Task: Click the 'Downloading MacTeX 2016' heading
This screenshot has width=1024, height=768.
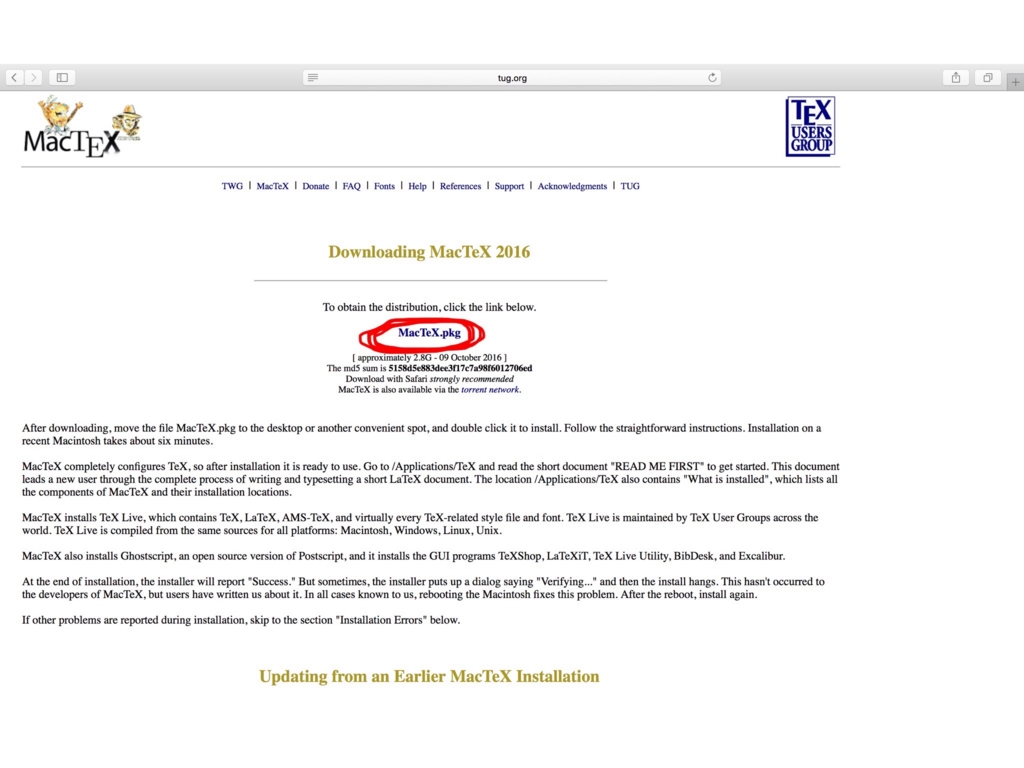Action: click(429, 252)
